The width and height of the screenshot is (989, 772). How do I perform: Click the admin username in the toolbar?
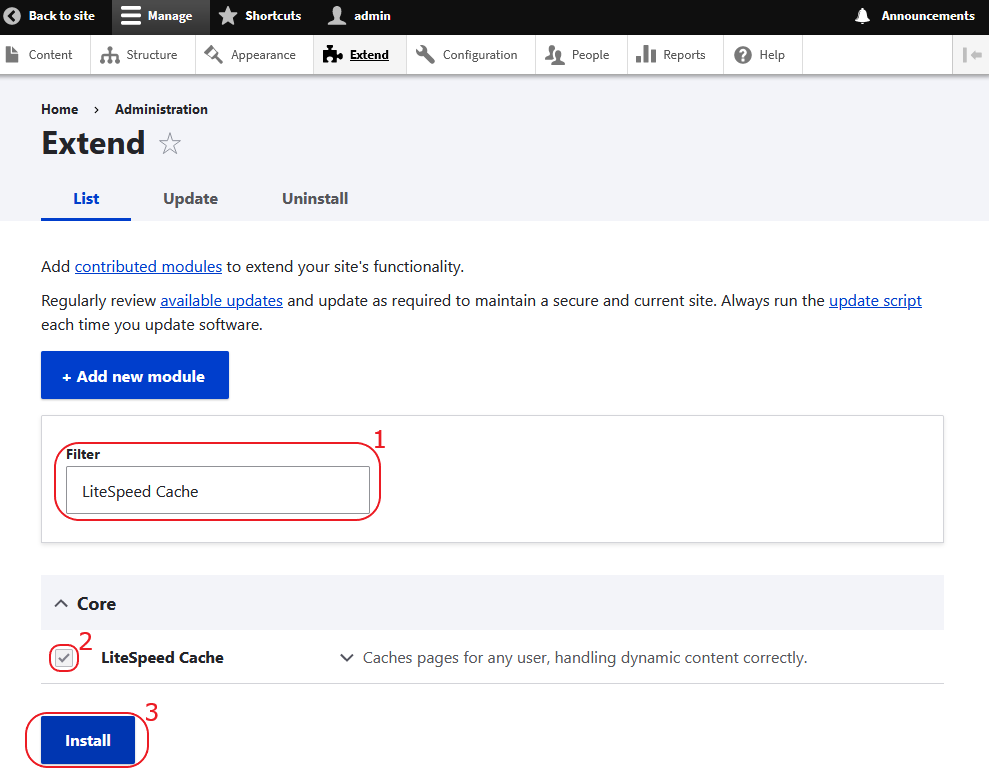372,16
